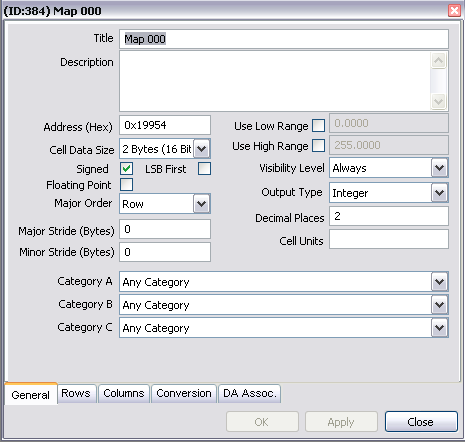Go to the Conversion tab
Viewport: 465px width, 442px height.
(x=184, y=393)
